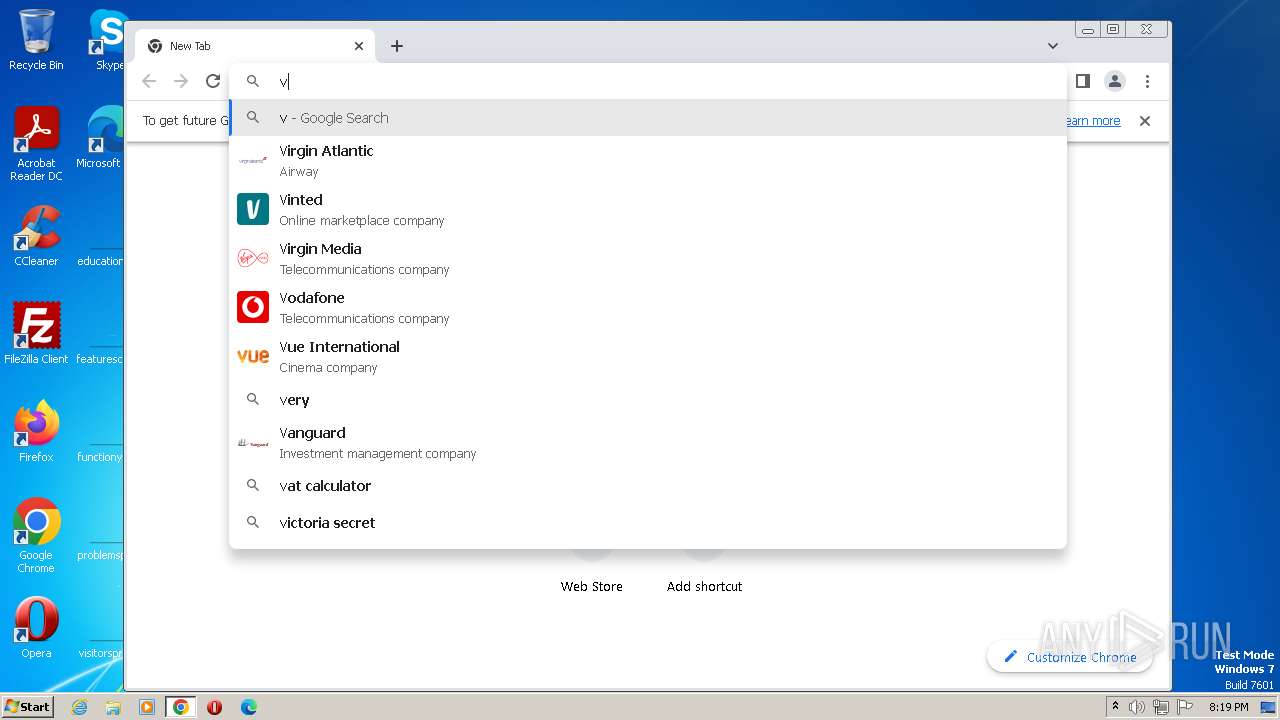Show hidden system tray icons
Viewport: 1280px width, 720px height.
1116,707
